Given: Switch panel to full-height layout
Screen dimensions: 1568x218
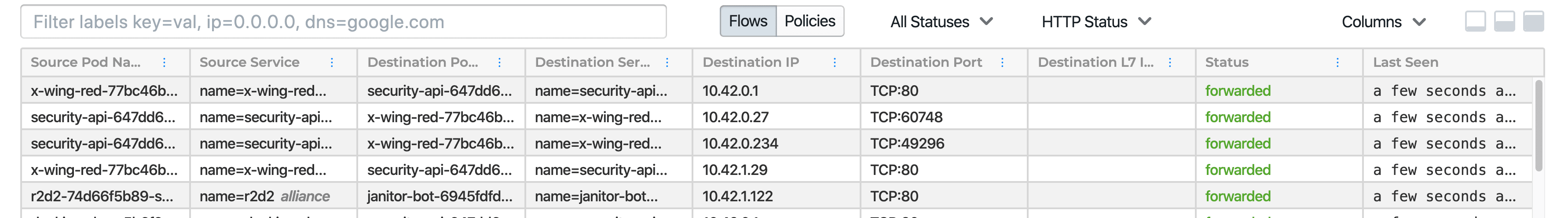Looking at the screenshot, I should click(x=1534, y=21).
